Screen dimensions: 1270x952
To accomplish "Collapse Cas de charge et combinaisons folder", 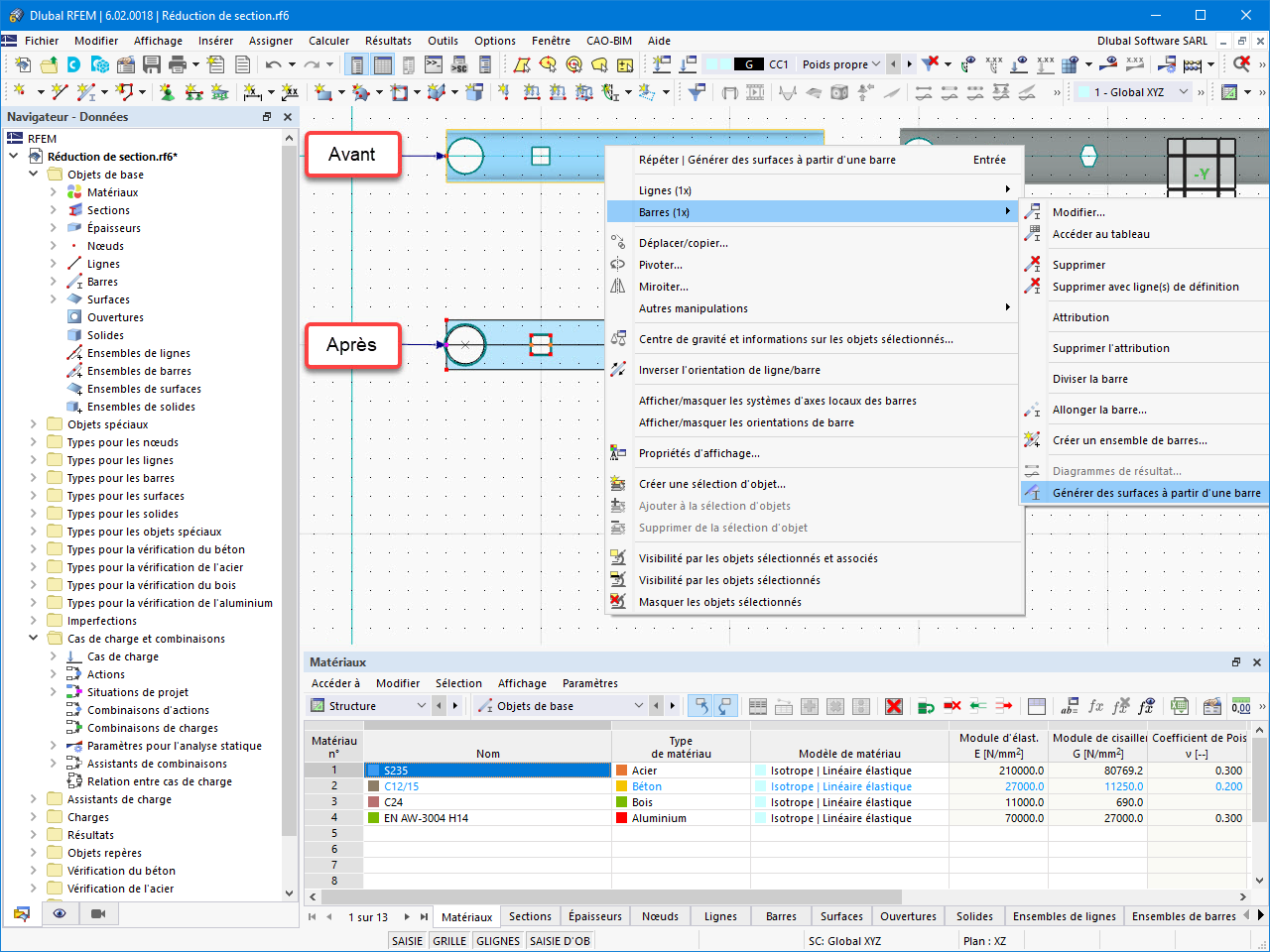I will (x=33, y=639).
